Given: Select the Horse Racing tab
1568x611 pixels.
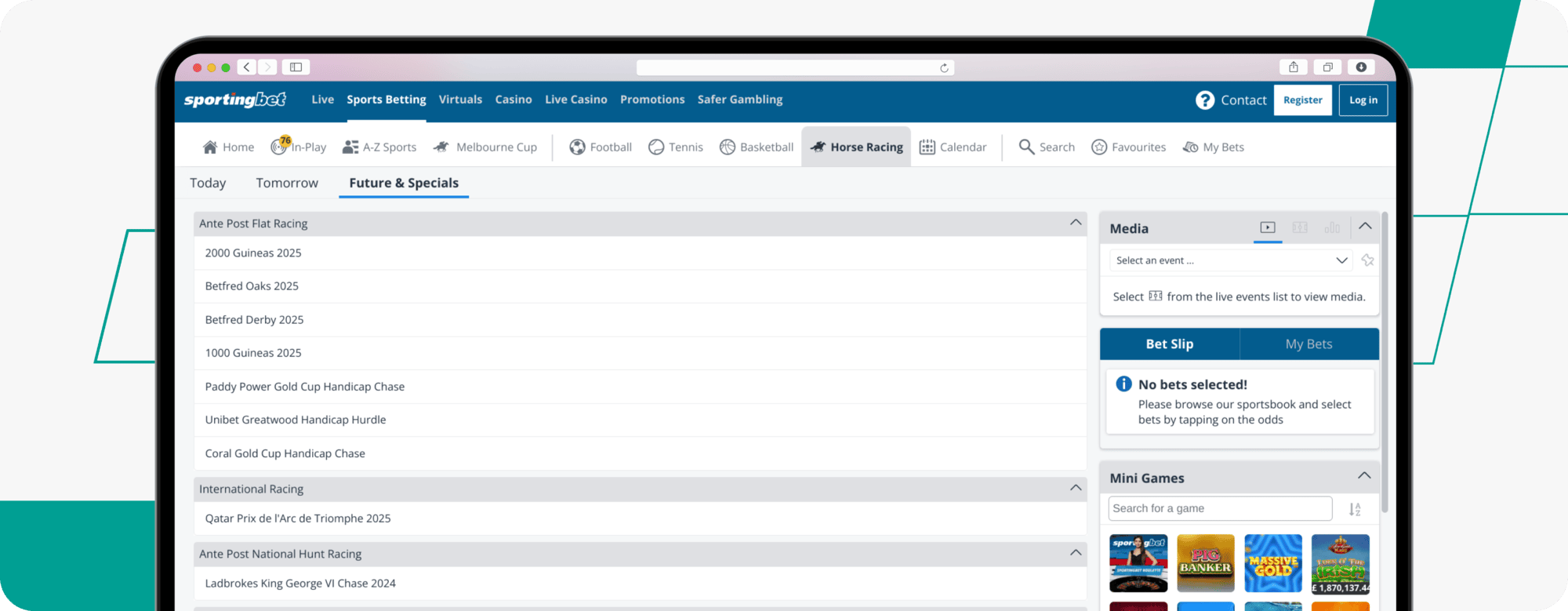Looking at the screenshot, I should (x=856, y=147).
